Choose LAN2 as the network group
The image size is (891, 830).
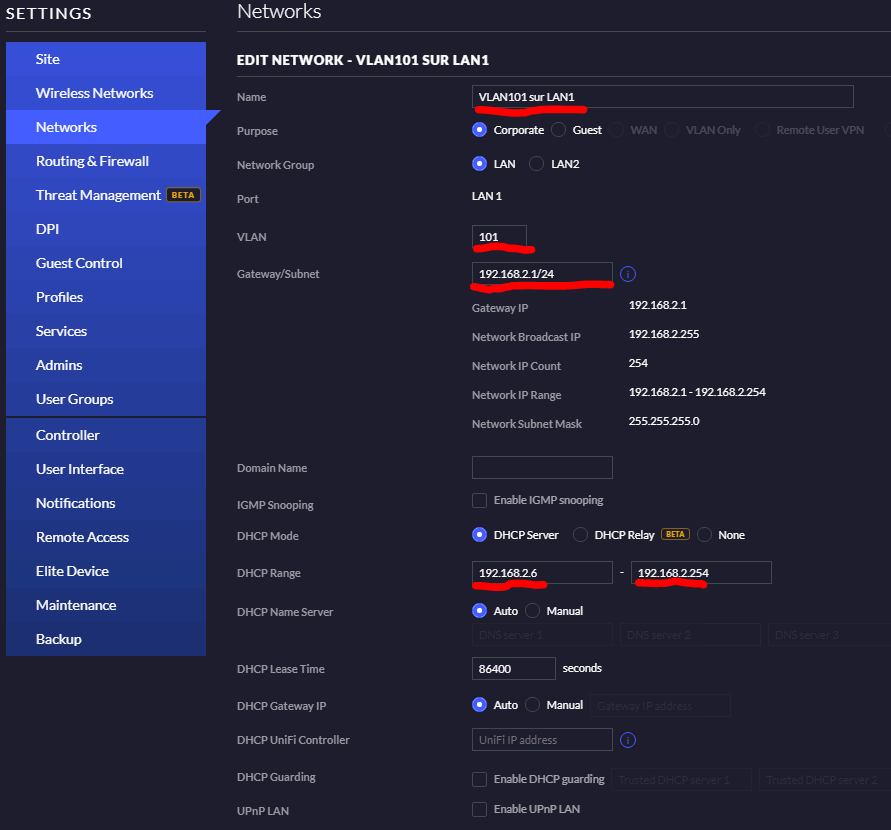536,164
